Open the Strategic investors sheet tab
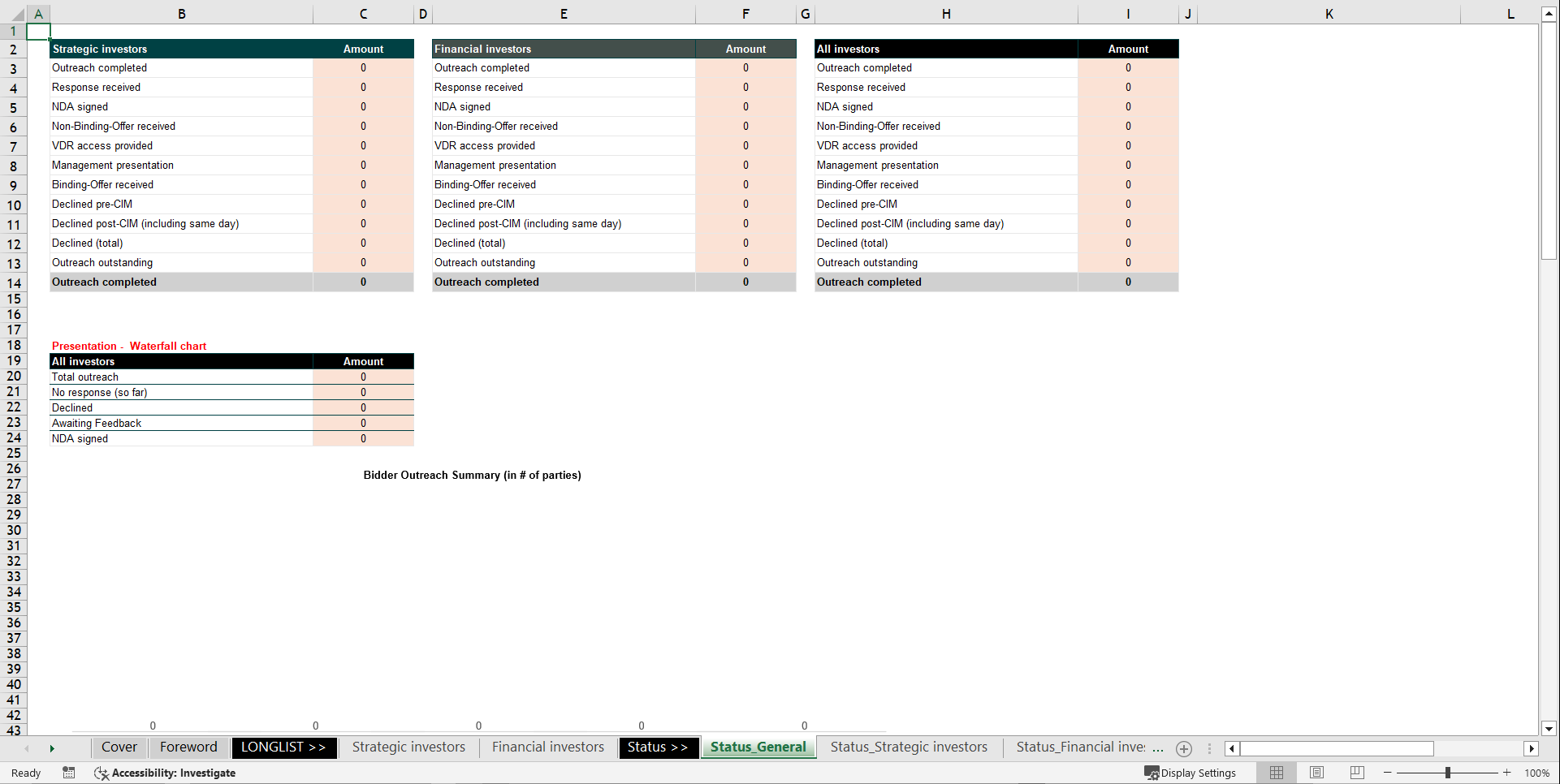Image resolution: width=1560 pixels, height=784 pixels. (x=408, y=747)
